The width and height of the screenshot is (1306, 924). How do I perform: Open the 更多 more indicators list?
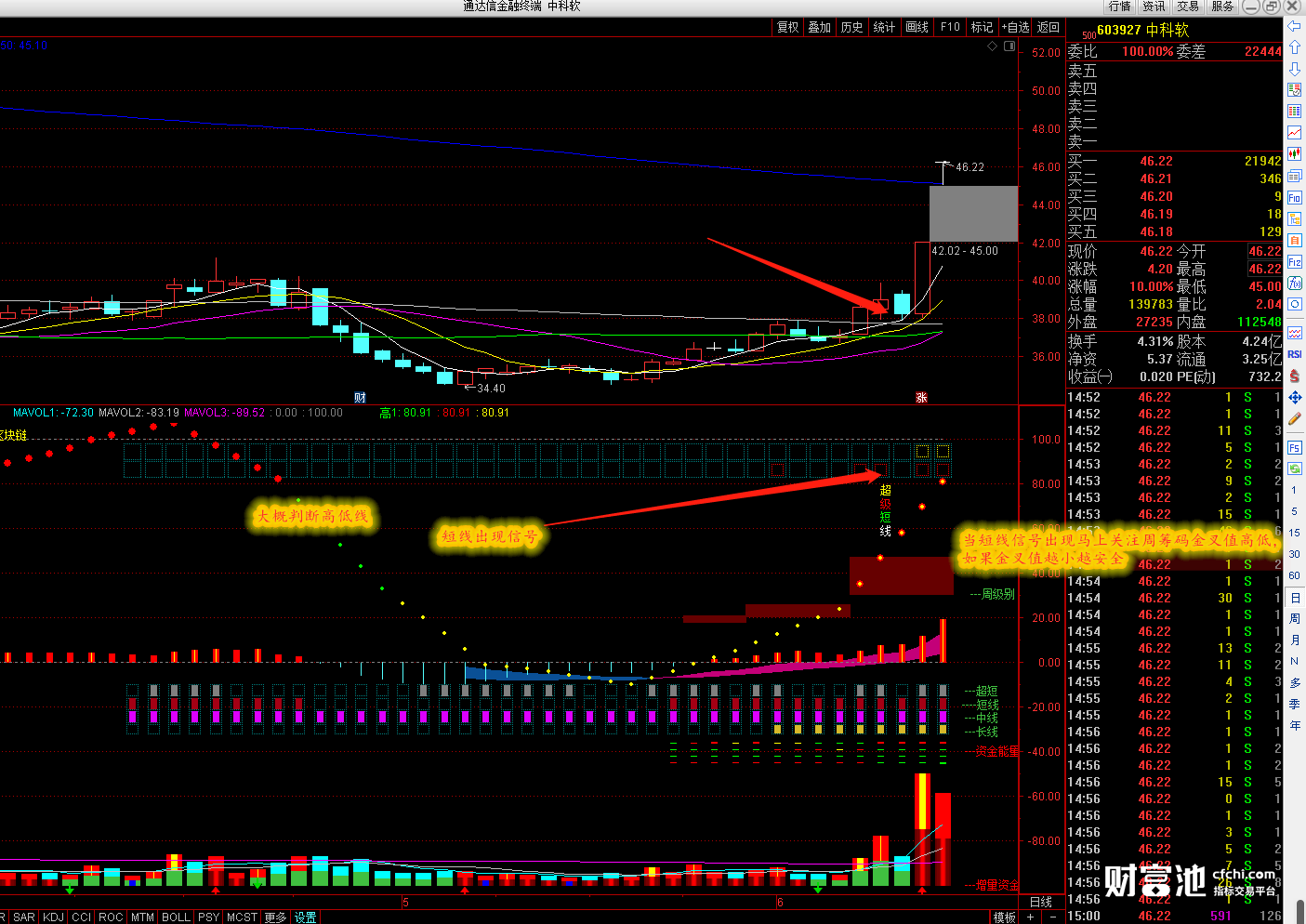pos(275,917)
